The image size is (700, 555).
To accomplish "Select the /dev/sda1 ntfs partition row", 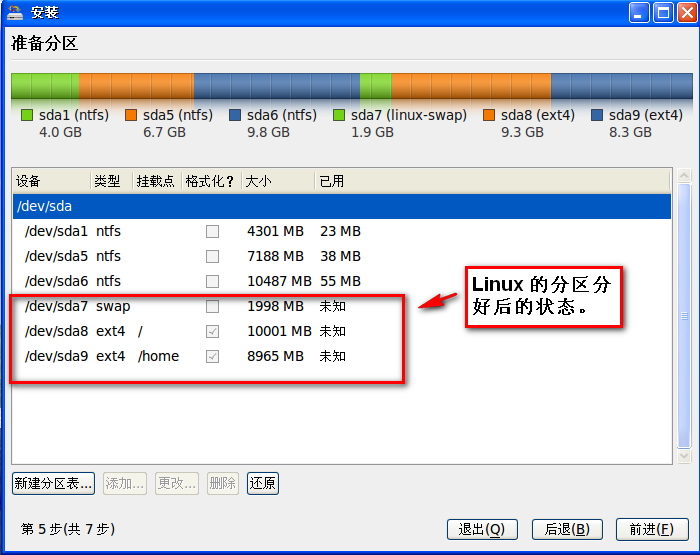I will 342,231.
